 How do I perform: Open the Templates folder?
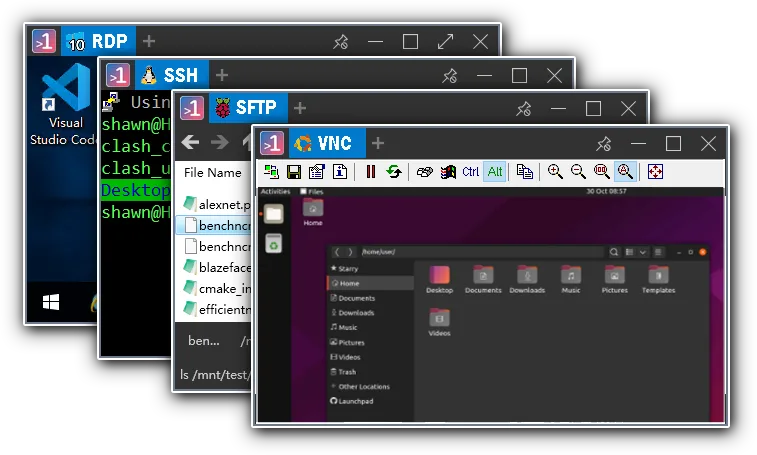(x=659, y=279)
